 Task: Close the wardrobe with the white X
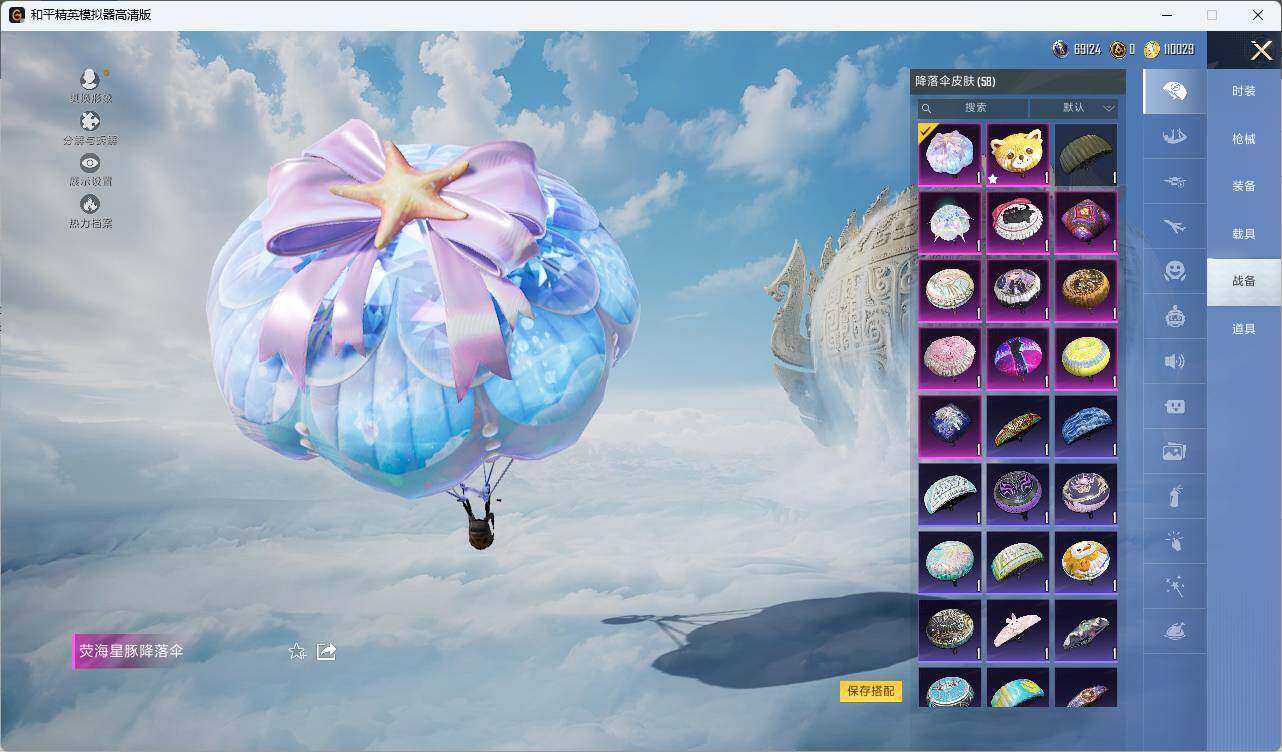(1261, 49)
